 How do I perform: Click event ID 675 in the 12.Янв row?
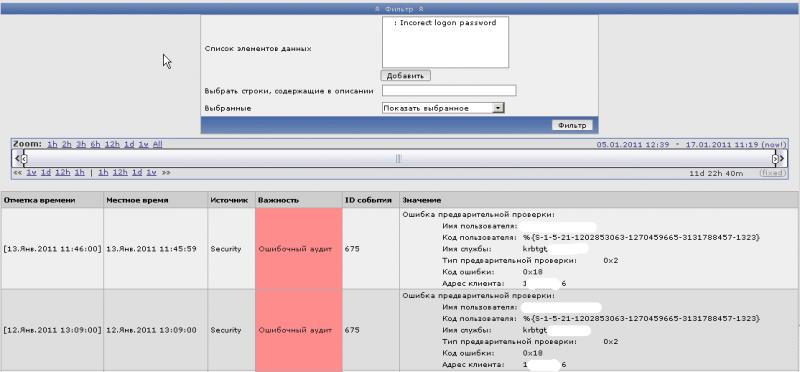click(x=352, y=330)
